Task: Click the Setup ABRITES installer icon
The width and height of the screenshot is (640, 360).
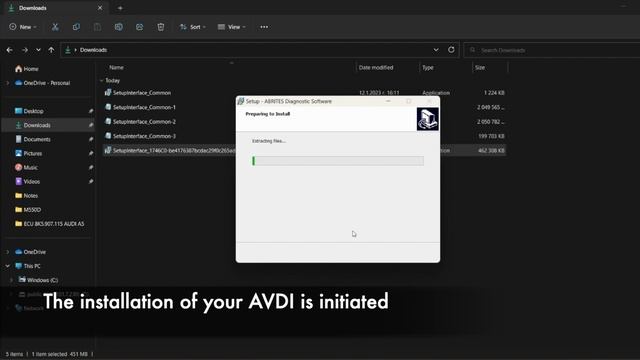Action: click(428, 119)
